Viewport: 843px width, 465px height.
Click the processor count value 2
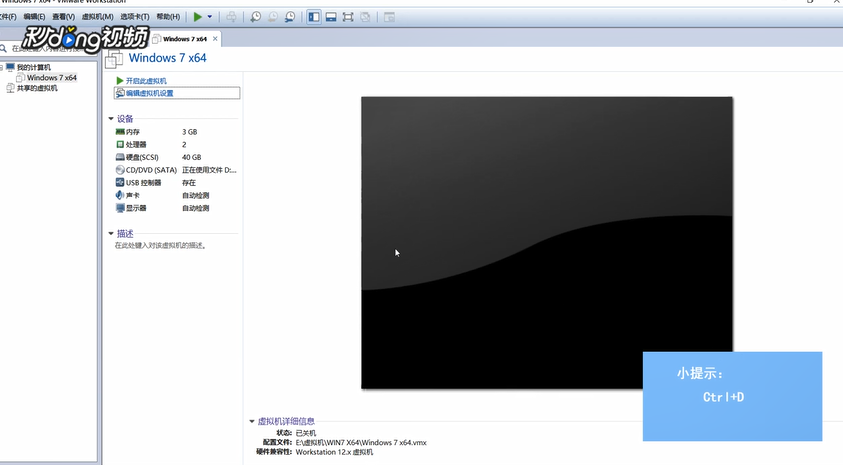click(184, 145)
